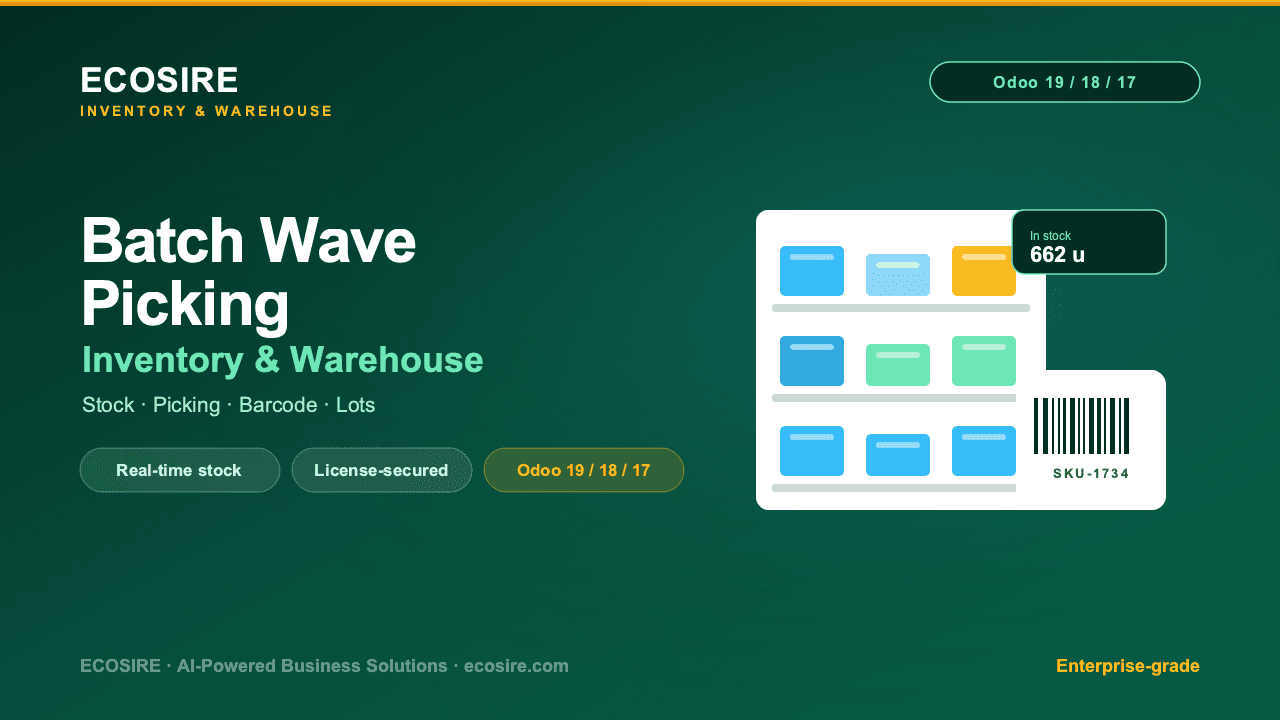Click the Batch Wave Picking headline
Screen dimensions: 1280x720
pyautogui.click(x=248, y=271)
